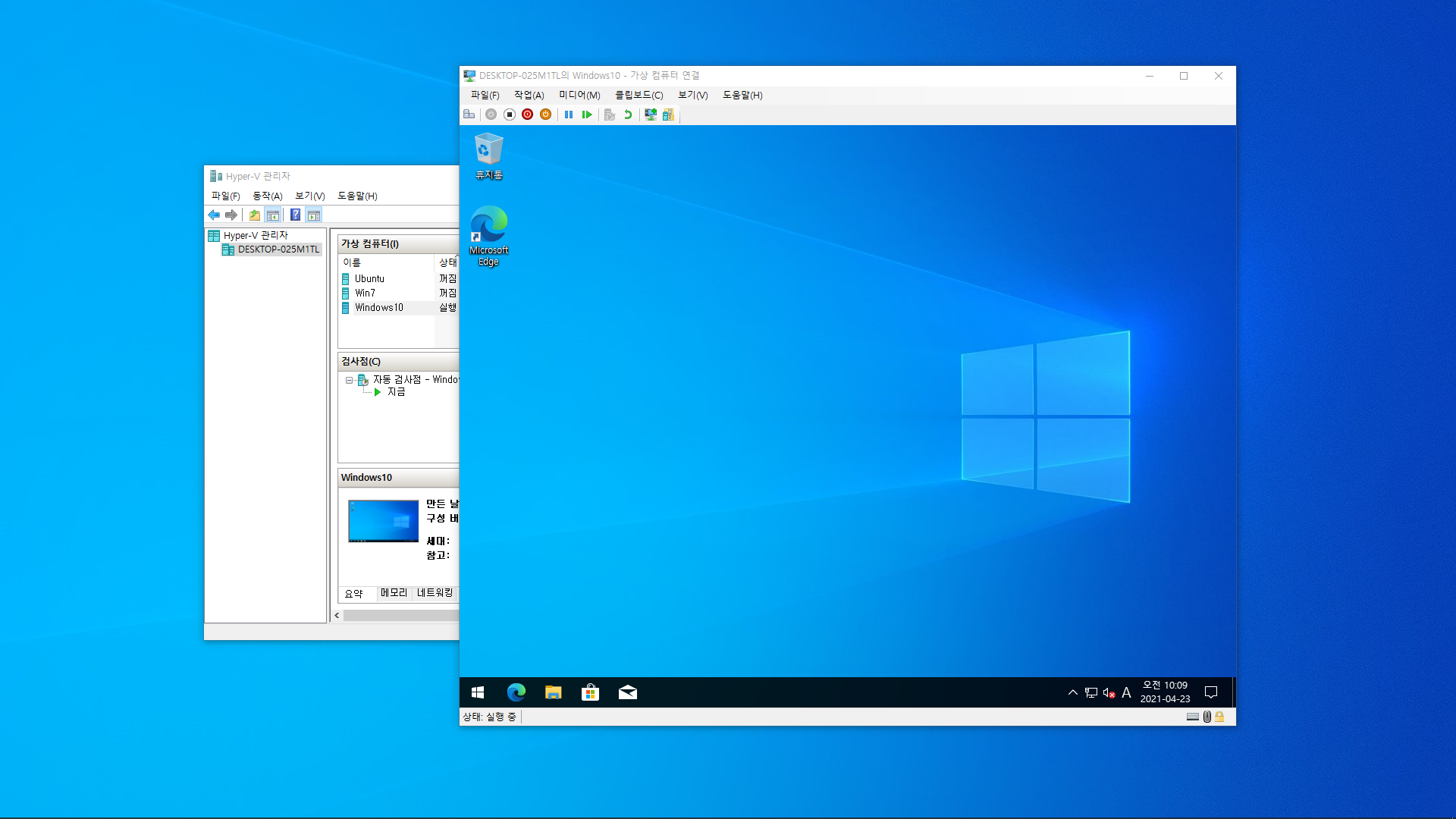Click the orange Save state icon
The width and height of the screenshot is (1456, 819).
point(545,115)
